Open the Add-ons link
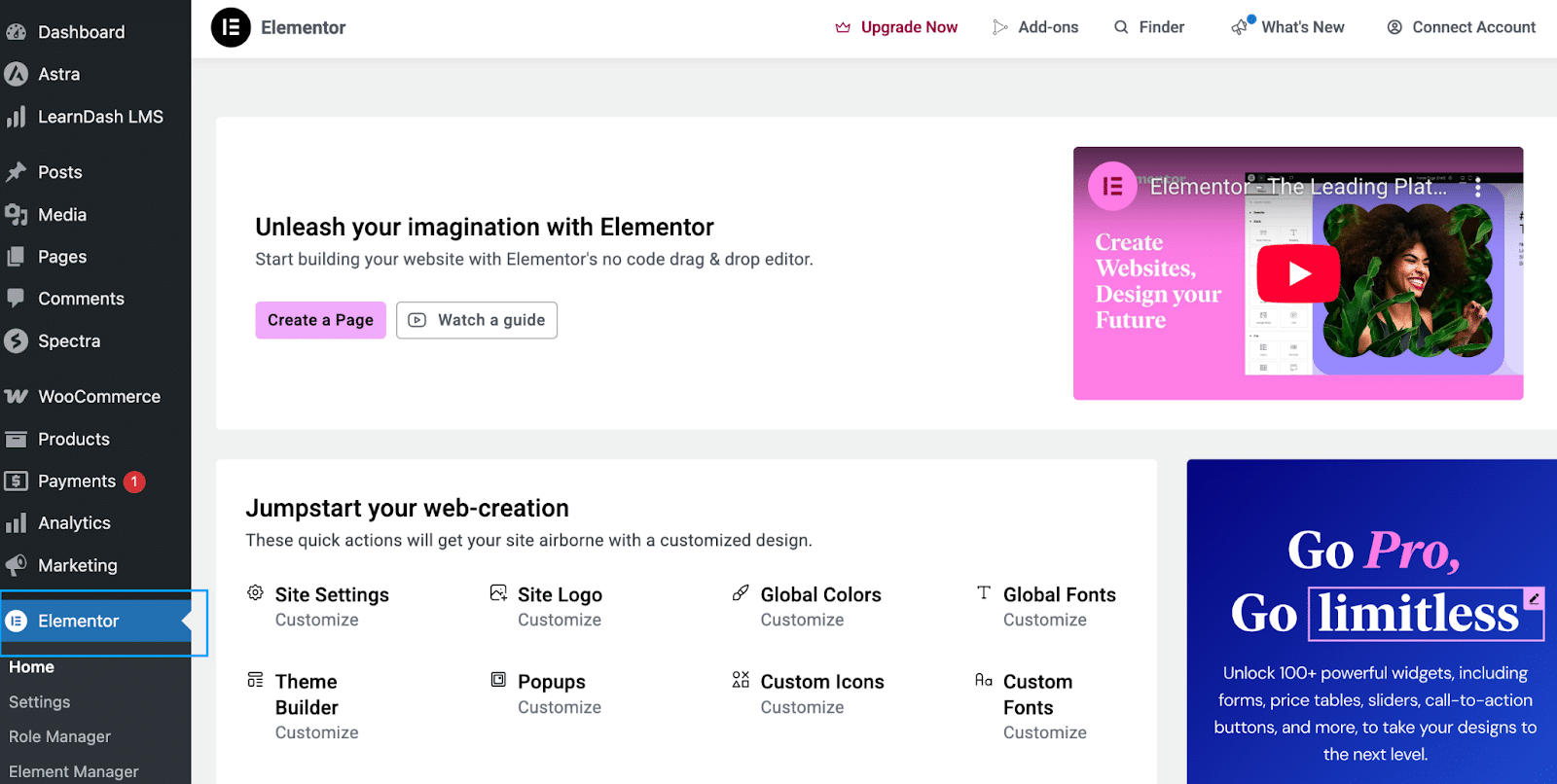The image size is (1557, 784). coord(1035,27)
